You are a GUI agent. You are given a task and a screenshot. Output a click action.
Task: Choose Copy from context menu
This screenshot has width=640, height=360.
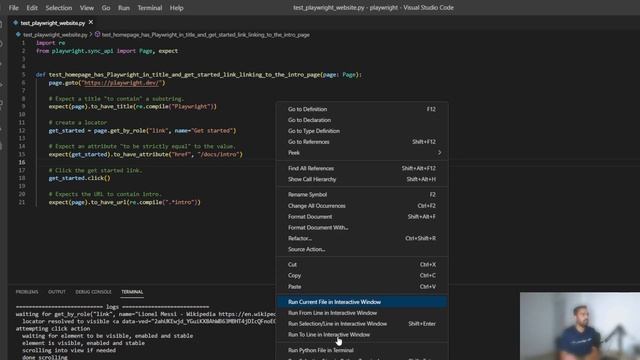pos(362,276)
